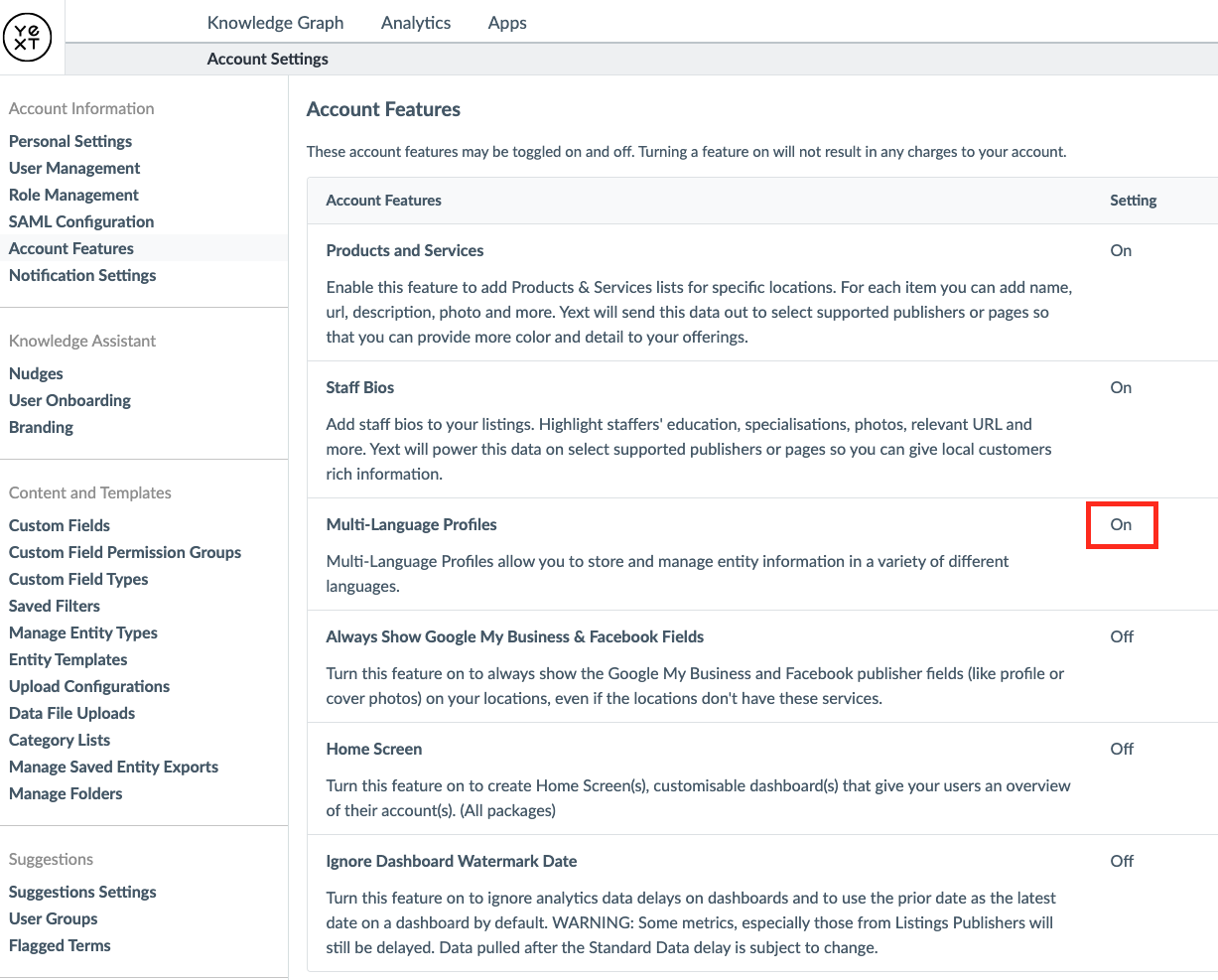Turn on Home Screen feature
The height and width of the screenshot is (980, 1218).
pos(1122,749)
